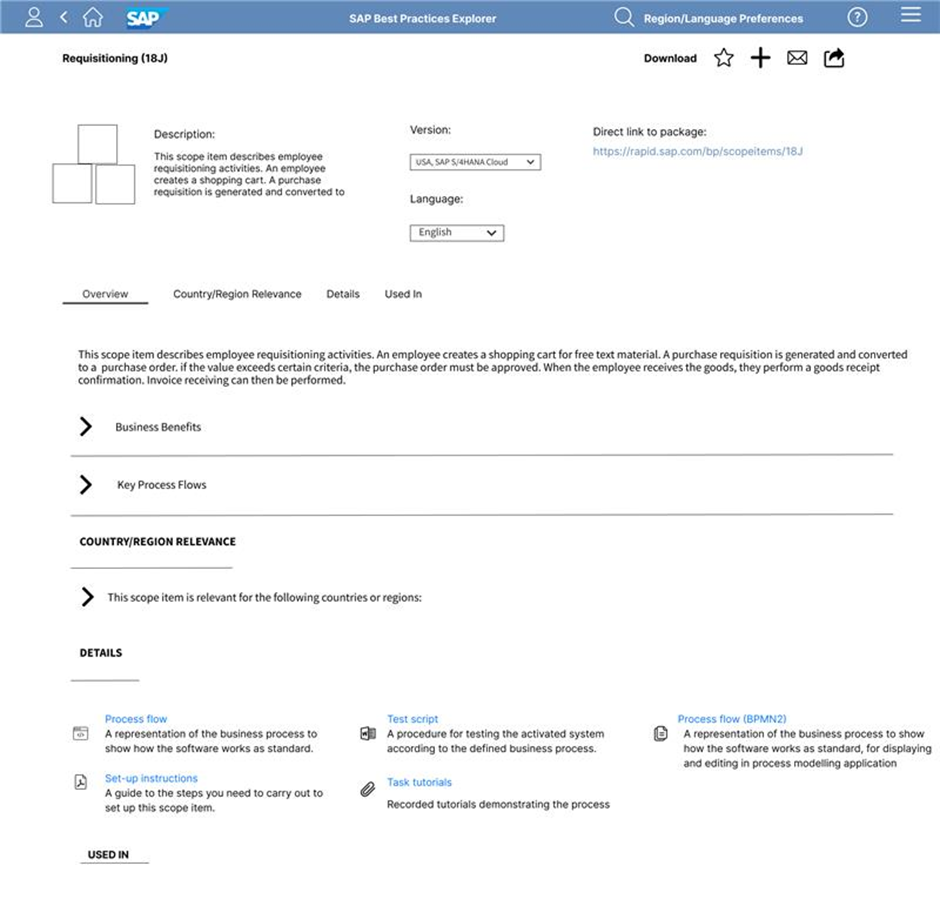
Task: Add the package with the plus icon
Action: (760, 58)
